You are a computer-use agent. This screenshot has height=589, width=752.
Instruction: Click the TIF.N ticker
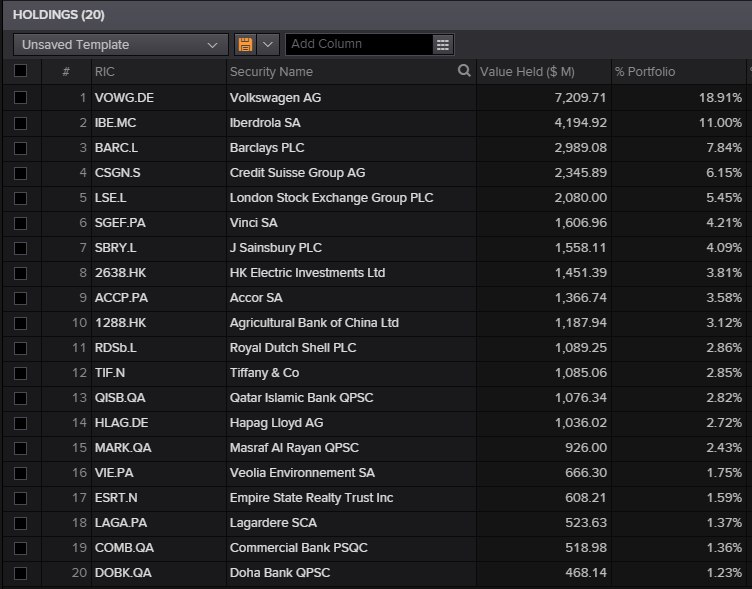click(110, 373)
